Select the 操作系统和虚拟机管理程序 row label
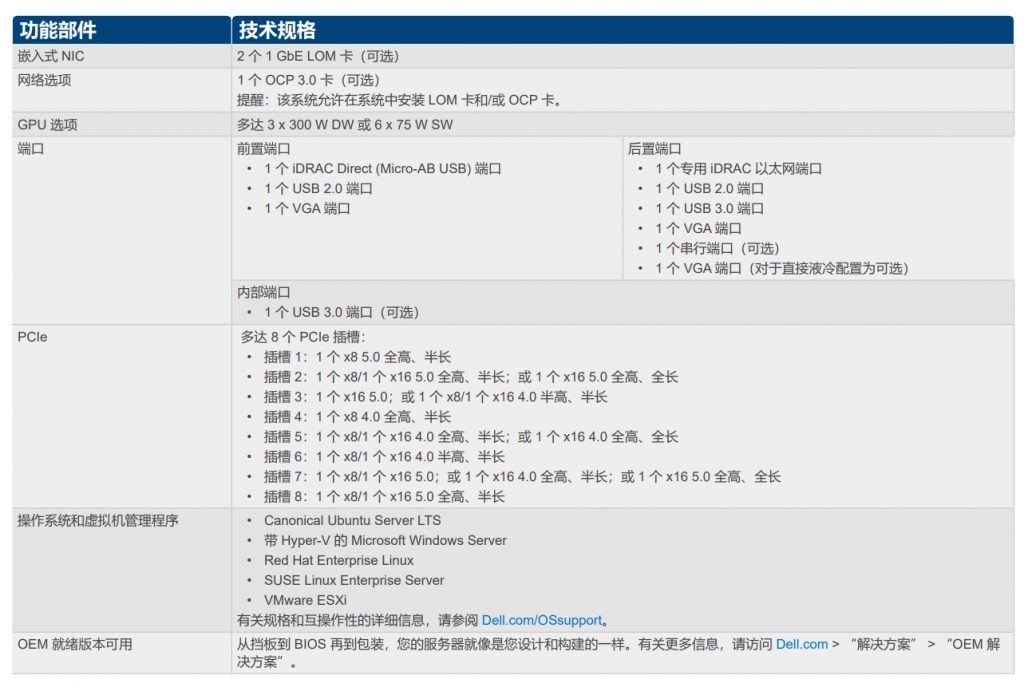 pos(98,521)
